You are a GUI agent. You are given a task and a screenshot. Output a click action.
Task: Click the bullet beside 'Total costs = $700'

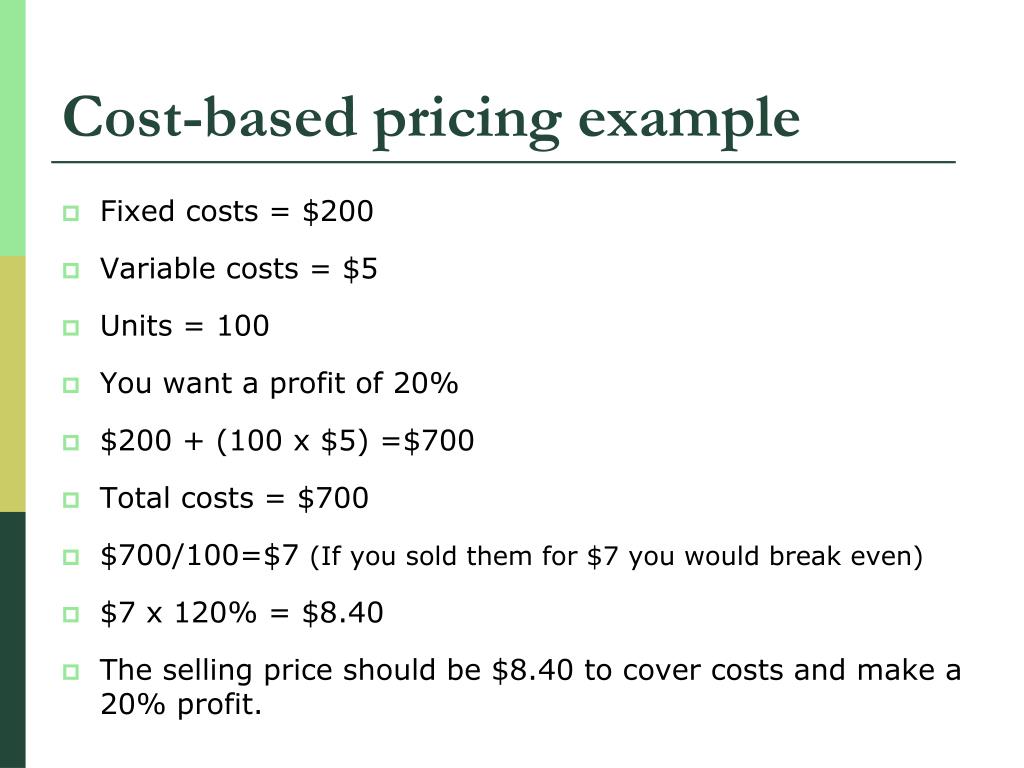pos(71,500)
